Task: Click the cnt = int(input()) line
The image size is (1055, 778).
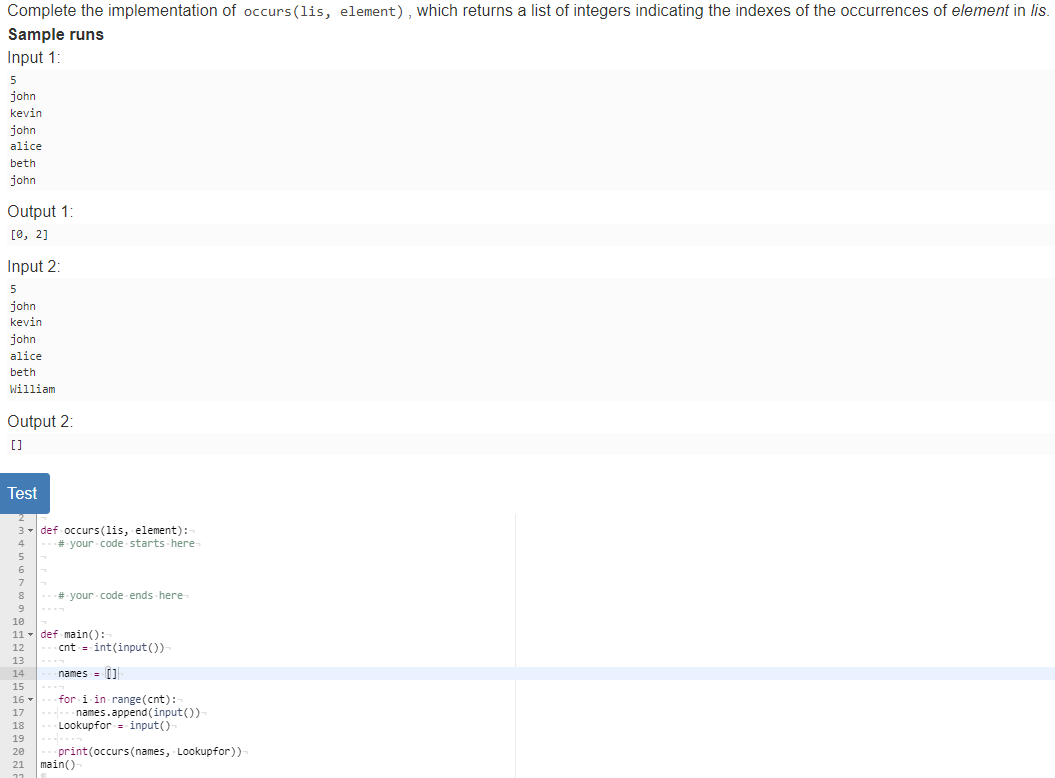Action: pos(110,647)
